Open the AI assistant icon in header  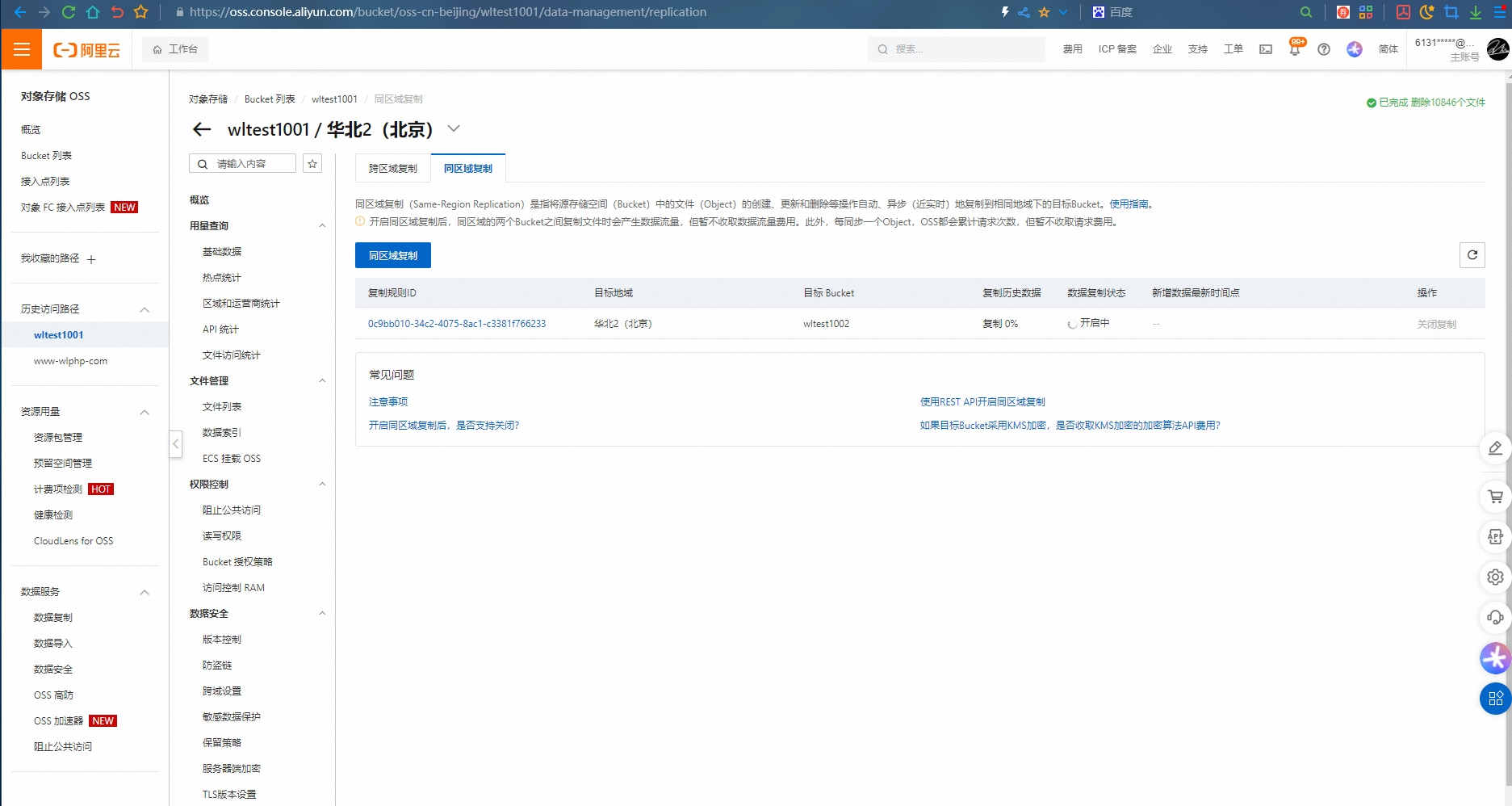tap(1355, 49)
